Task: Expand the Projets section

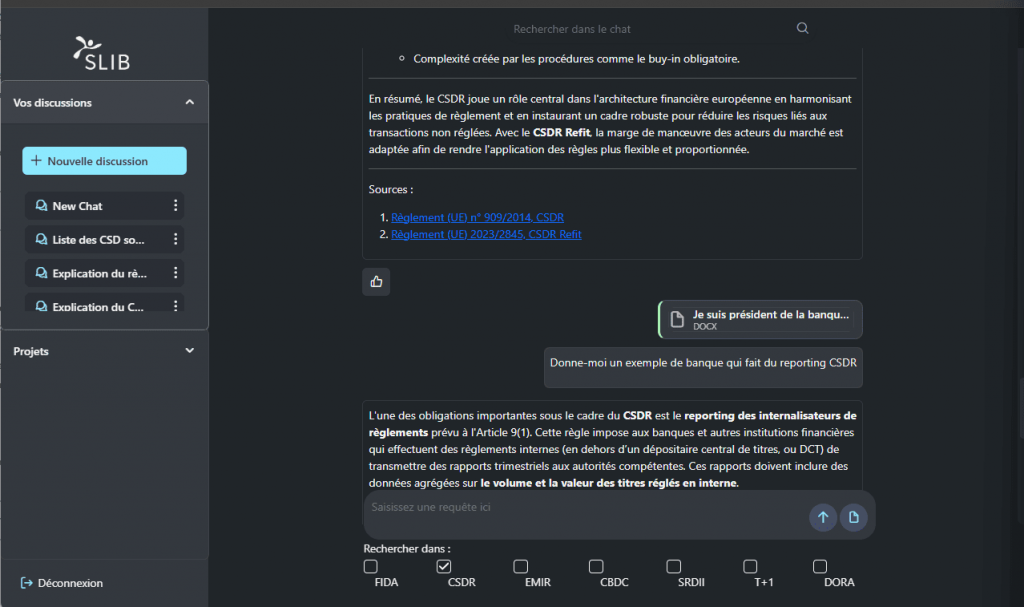Action: point(190,351)
